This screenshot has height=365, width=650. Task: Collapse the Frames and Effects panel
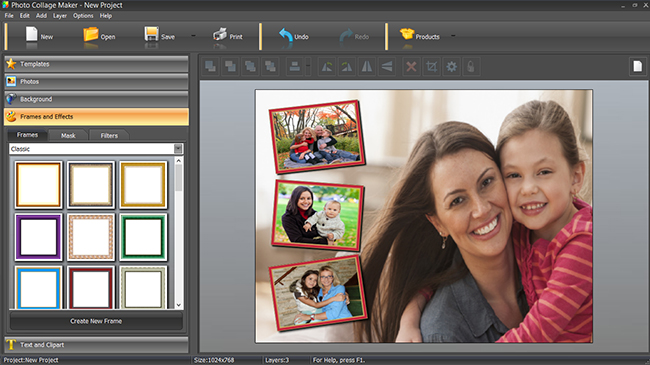(96, 117)
